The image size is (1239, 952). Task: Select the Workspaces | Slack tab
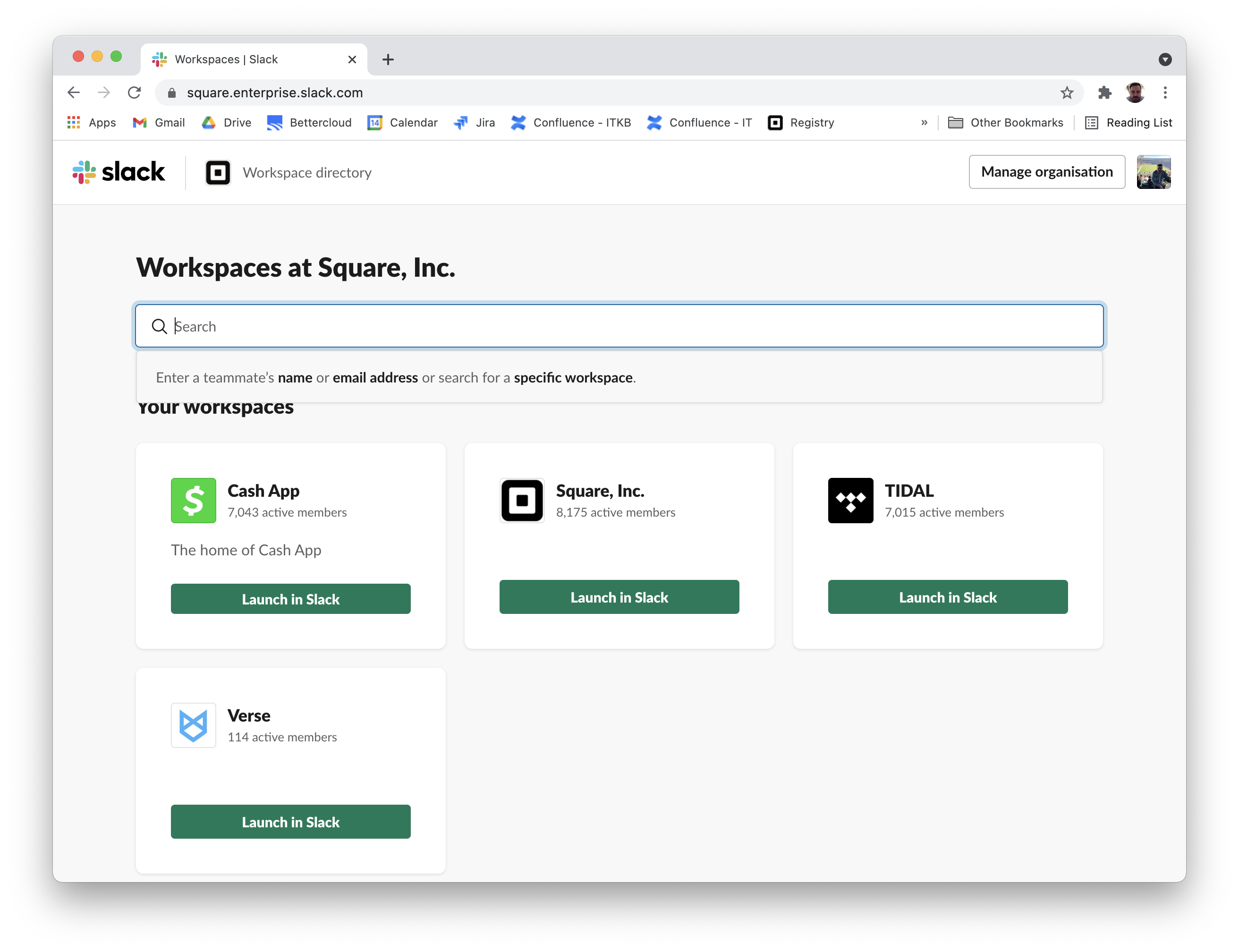coord(254,59)
